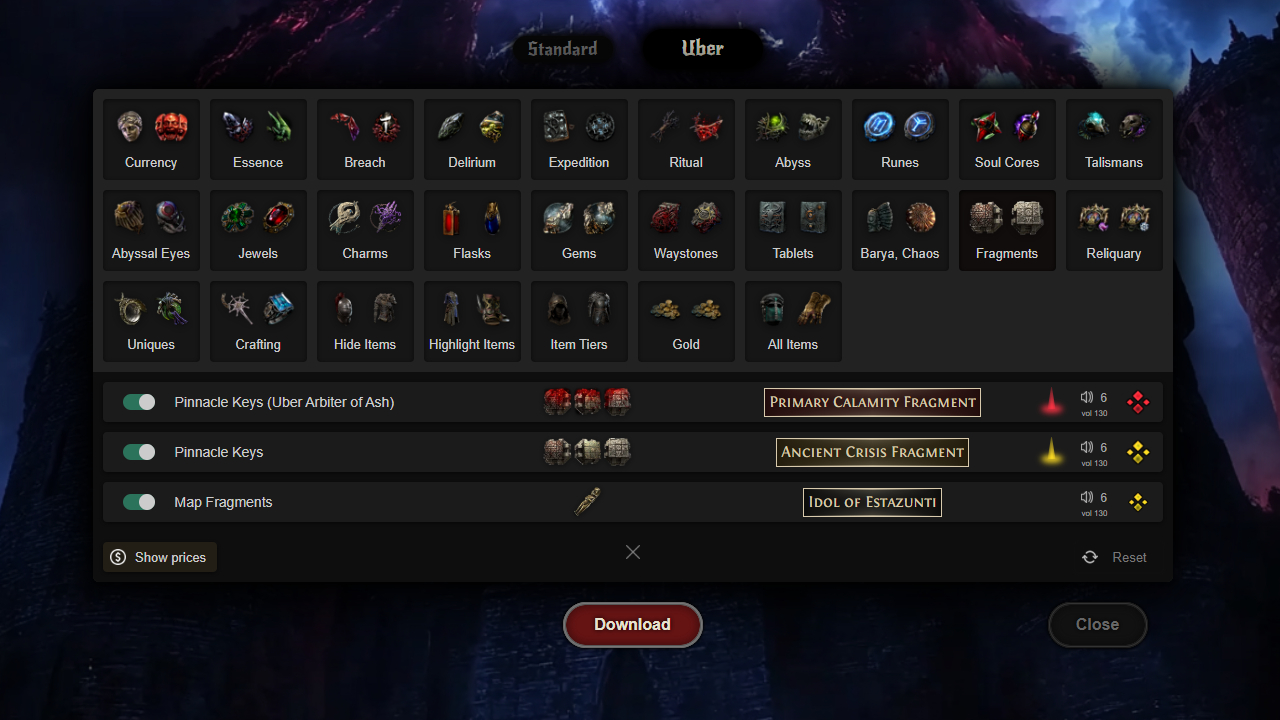This screenshot has width=1280, height=720.
Task: Click the Download button
Action: [x=633, y=625]
